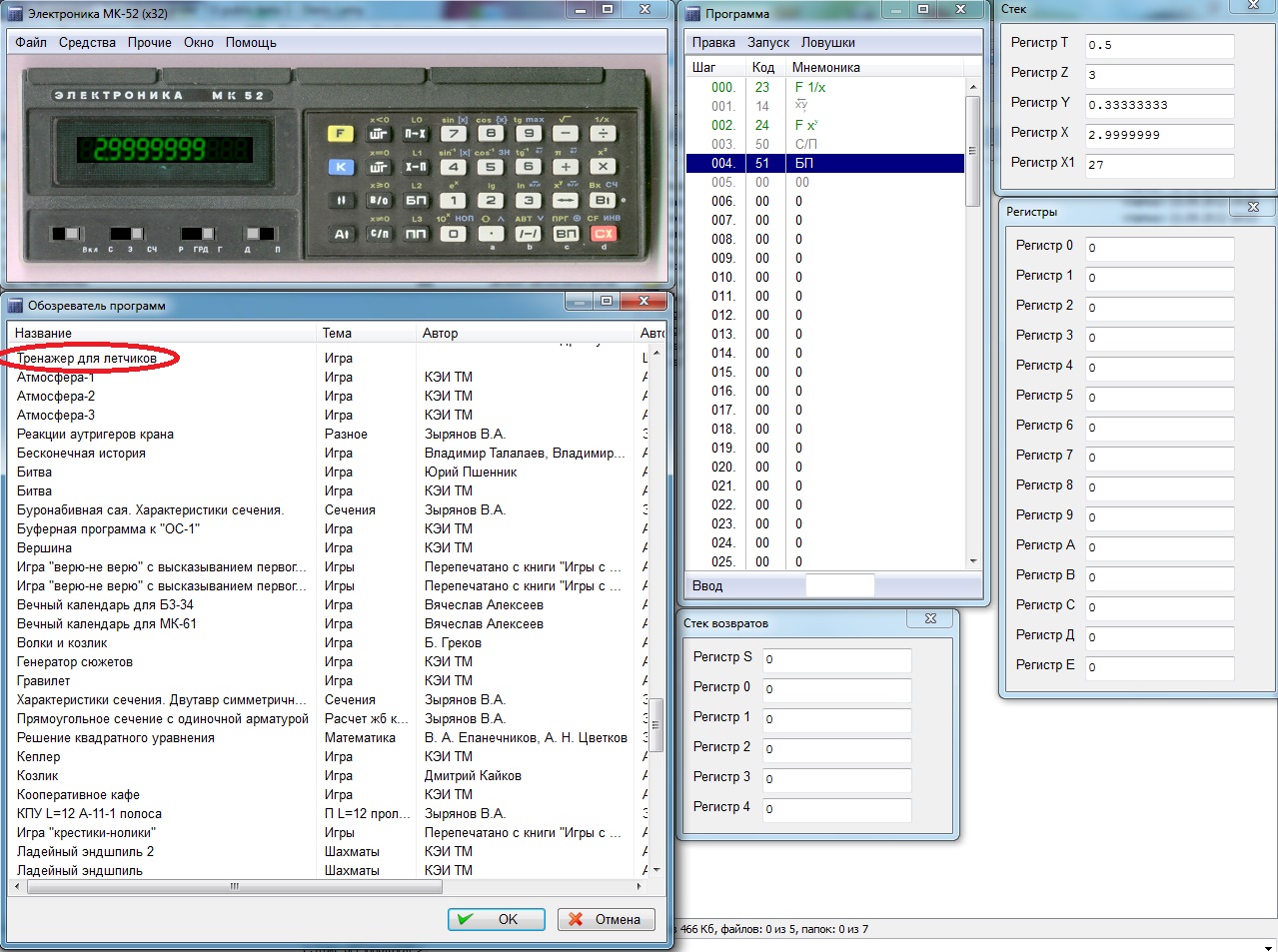The height and width of the screenshot is (952, 1278).
Task: Click the Регистр S field in Стек возвратов
Action: click(837, 659)
